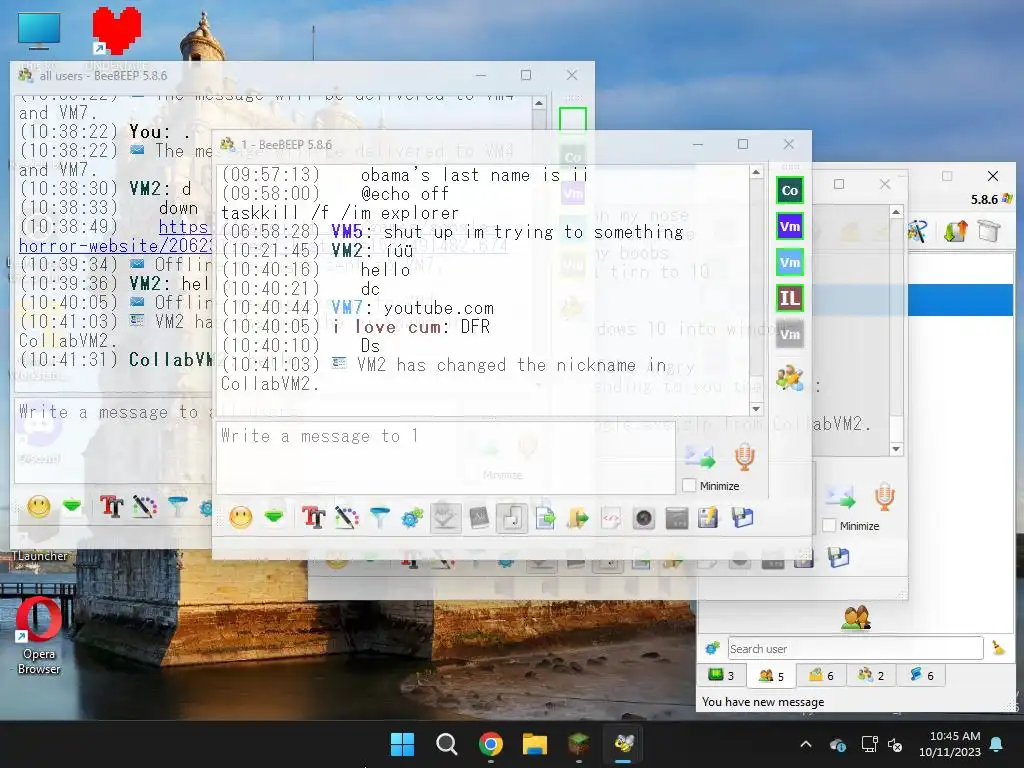Image resolution: width=1024 pixels, height=768 pixels.
Task: Open BeeBEEP from the Windows taskbar
Action: click(x=624, y=744)
